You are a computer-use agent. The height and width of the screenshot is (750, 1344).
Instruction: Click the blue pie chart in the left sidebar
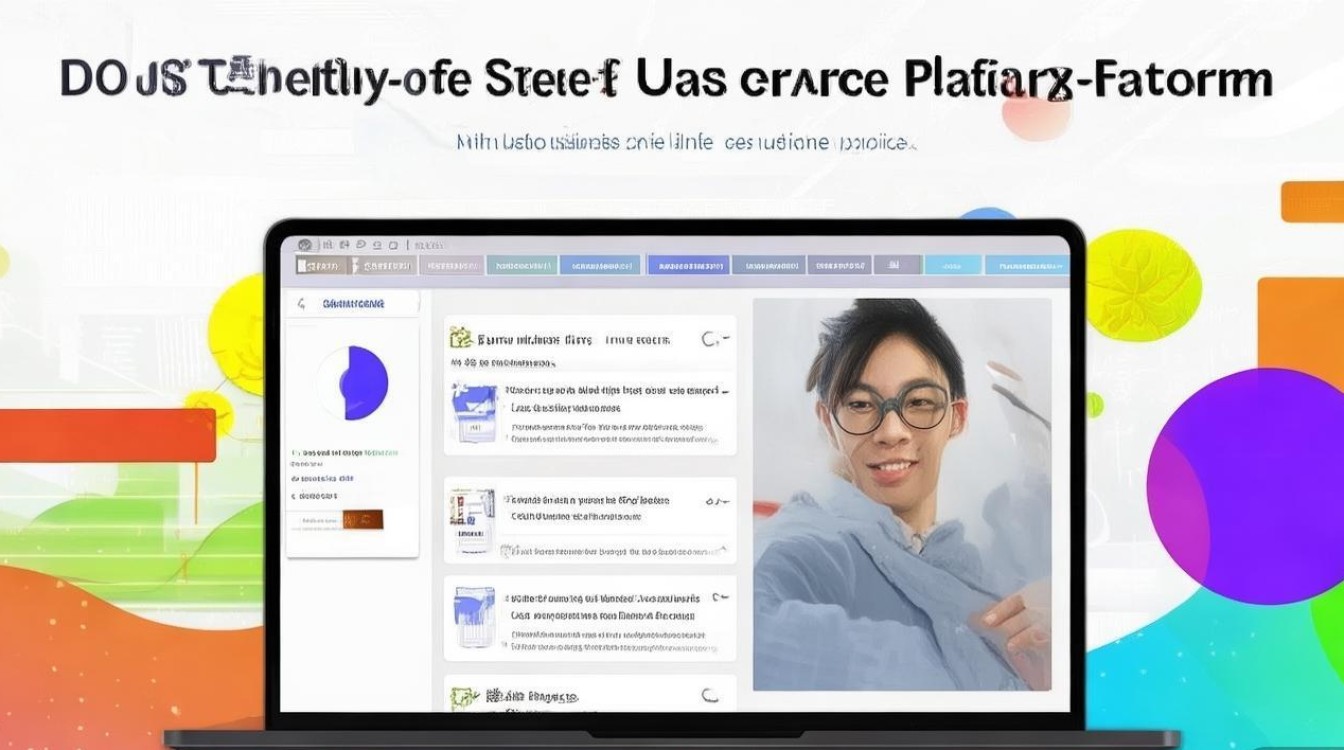(x=353, y=382)
